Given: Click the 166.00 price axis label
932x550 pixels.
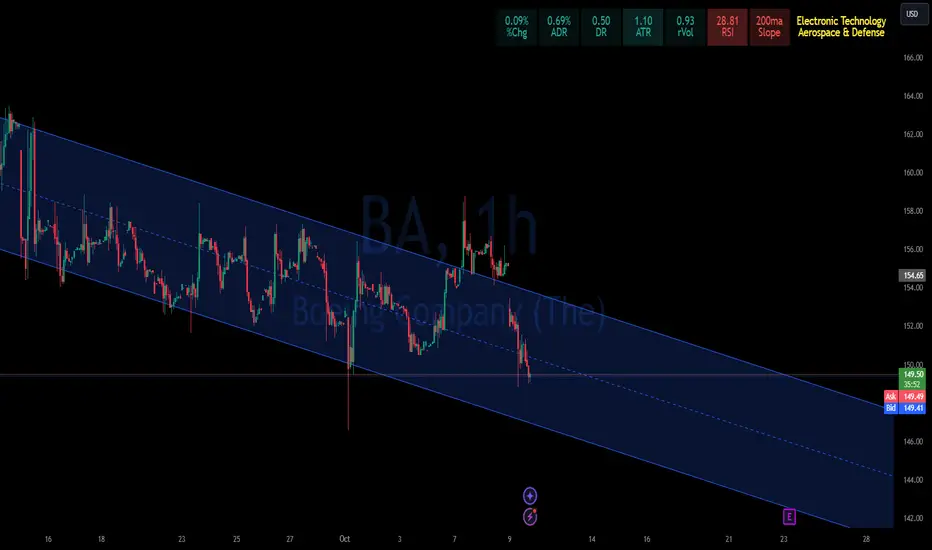Looking at the screenshot, I should click(913, 58).
